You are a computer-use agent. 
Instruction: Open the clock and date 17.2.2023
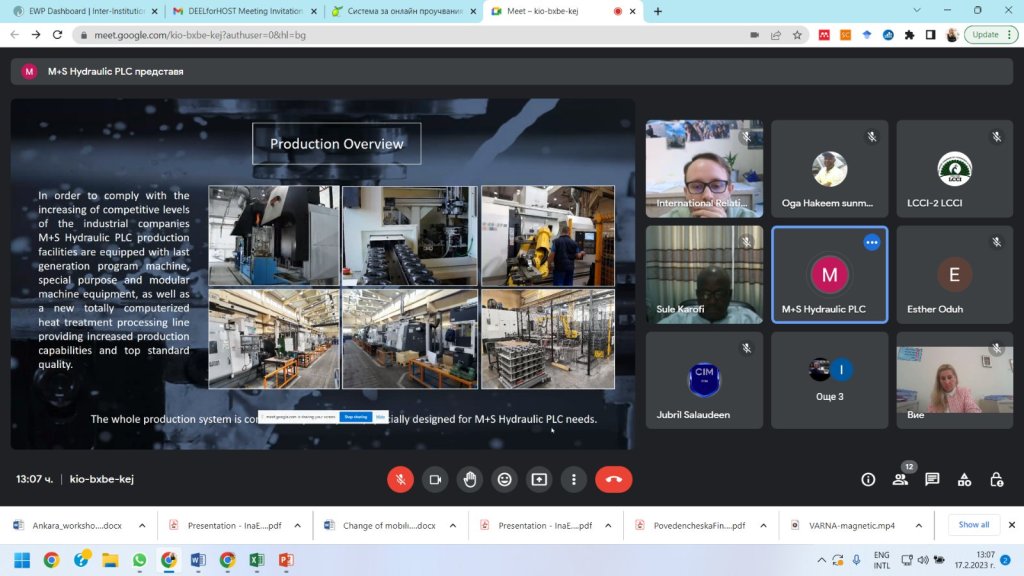(974, 560)
